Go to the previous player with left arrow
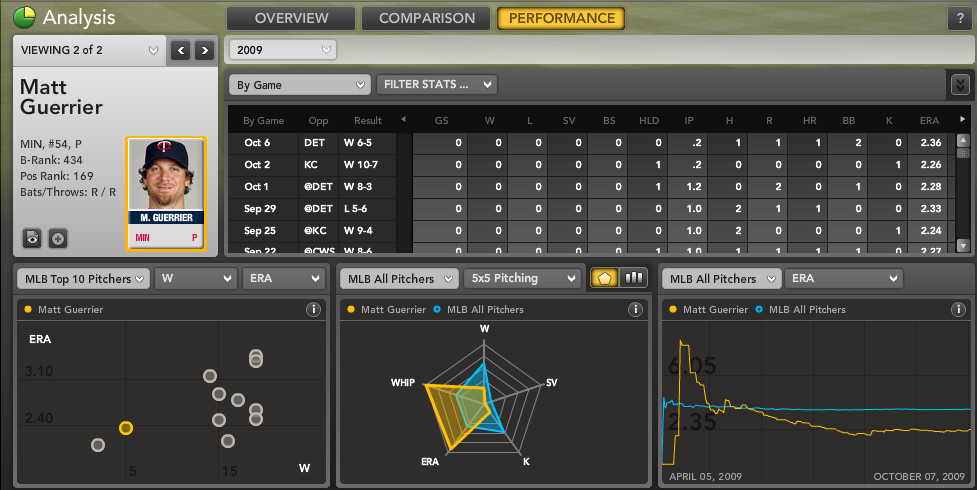Viewport: 977px width, 490px height. pos(180,50)
